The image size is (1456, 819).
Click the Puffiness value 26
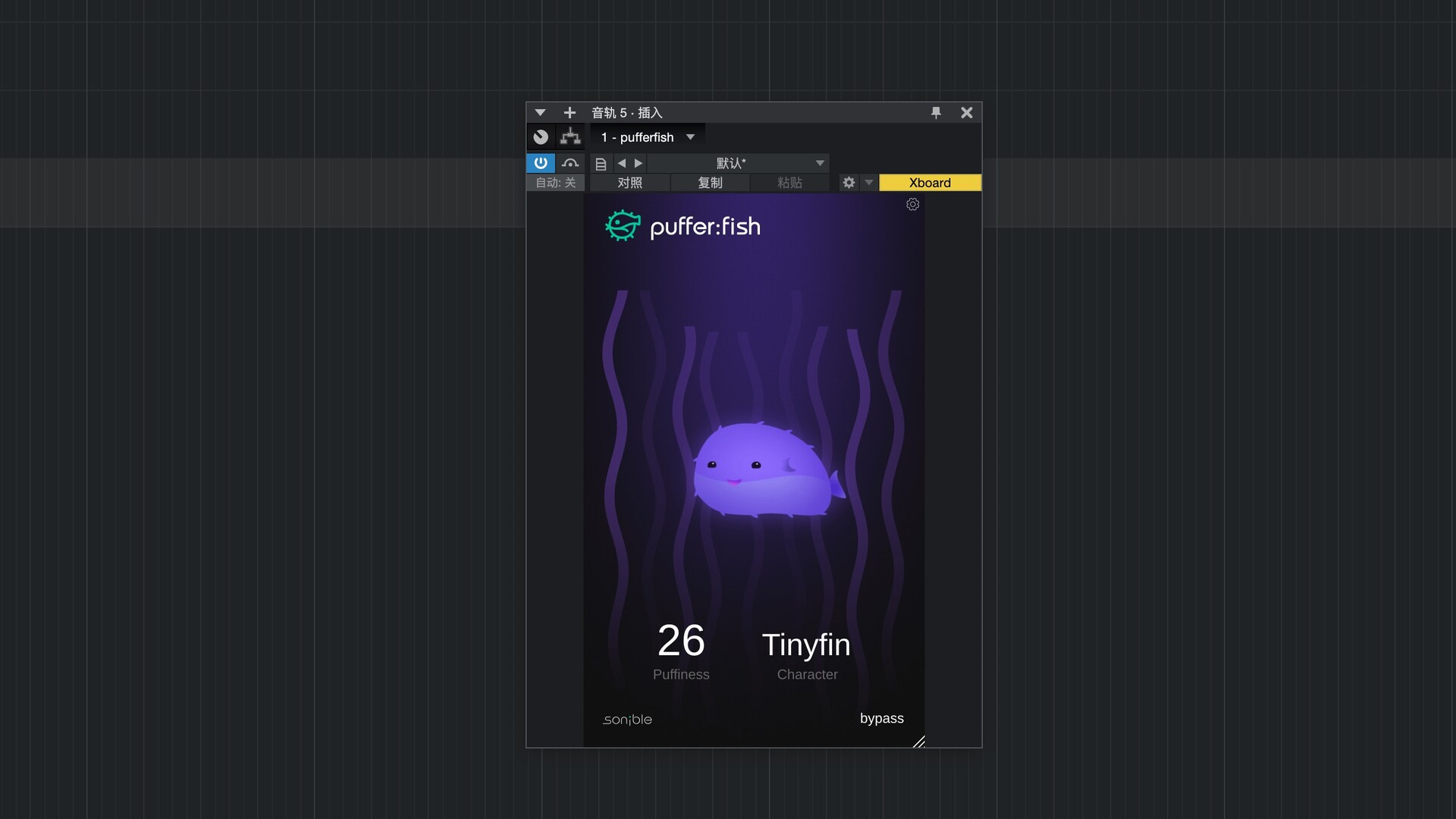coord(681,641)
